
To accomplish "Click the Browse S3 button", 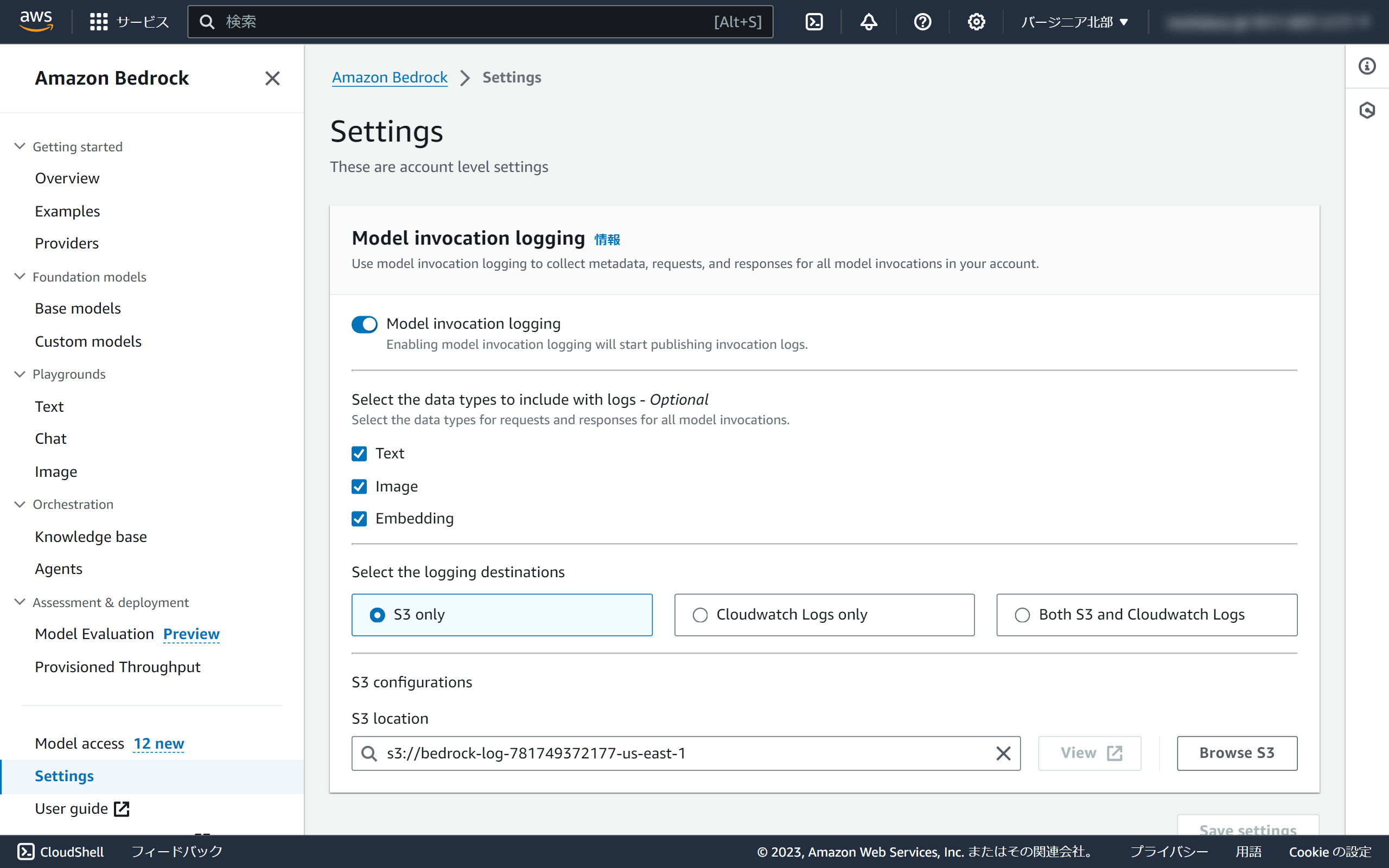I will pos(1237,752).
